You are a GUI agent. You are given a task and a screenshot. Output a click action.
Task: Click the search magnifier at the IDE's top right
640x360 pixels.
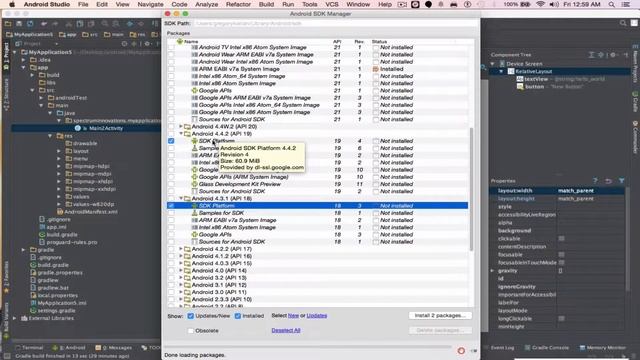tap(623, 23)
